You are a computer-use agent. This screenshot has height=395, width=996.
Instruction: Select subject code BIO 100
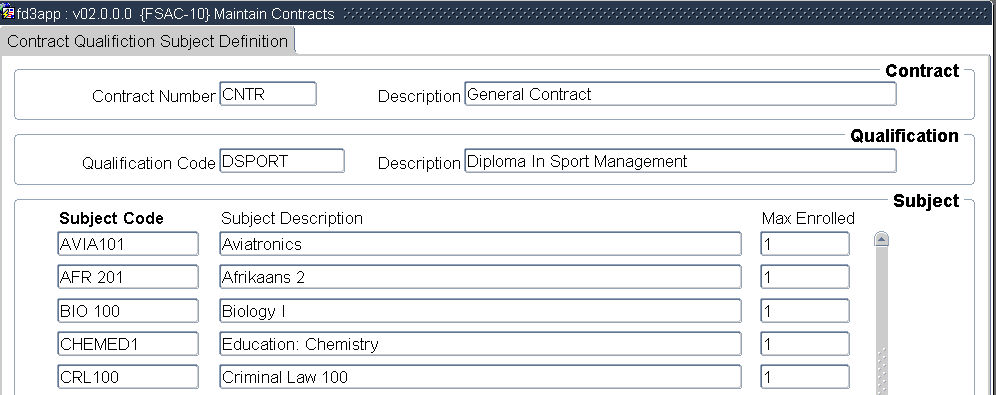tap(128, 311)
